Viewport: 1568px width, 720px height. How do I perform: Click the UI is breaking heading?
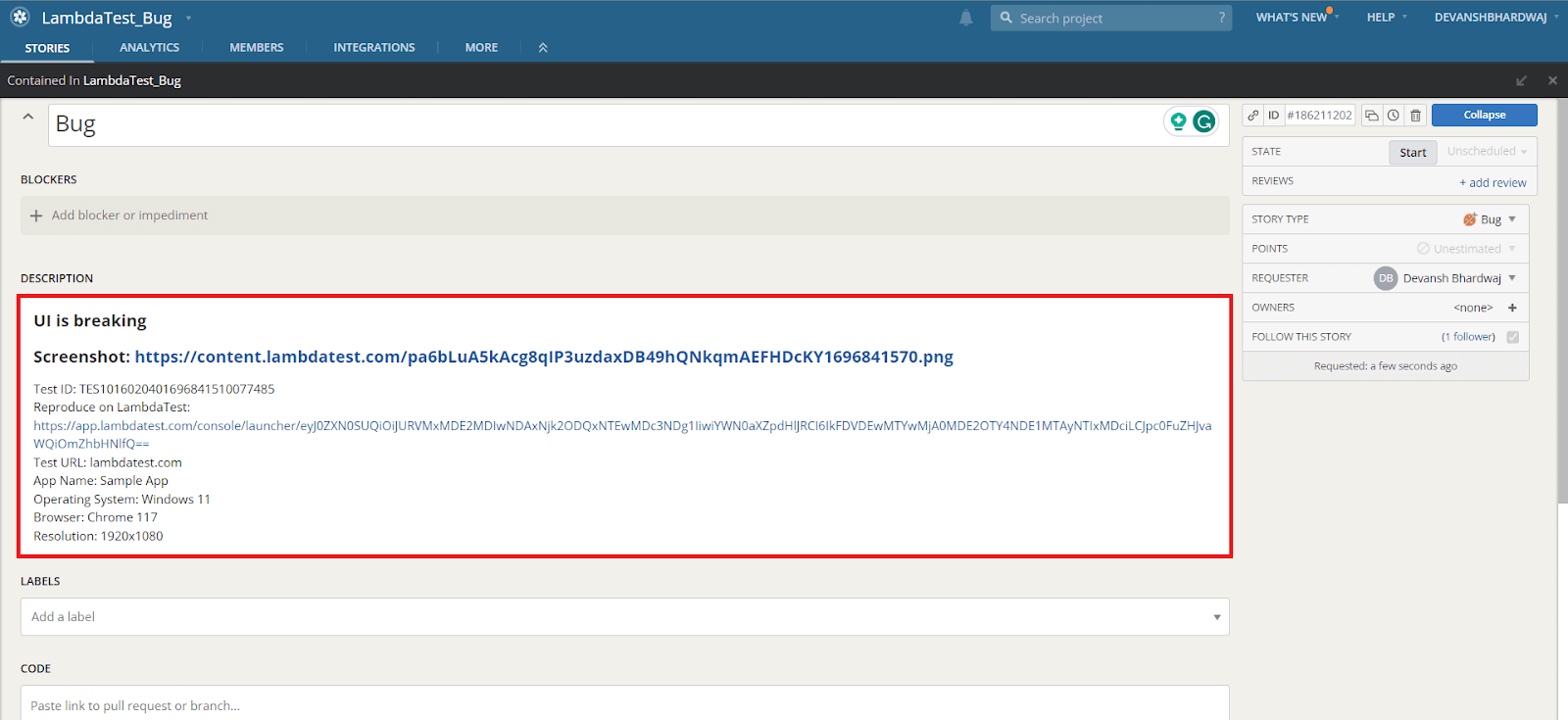click(90, 321)
